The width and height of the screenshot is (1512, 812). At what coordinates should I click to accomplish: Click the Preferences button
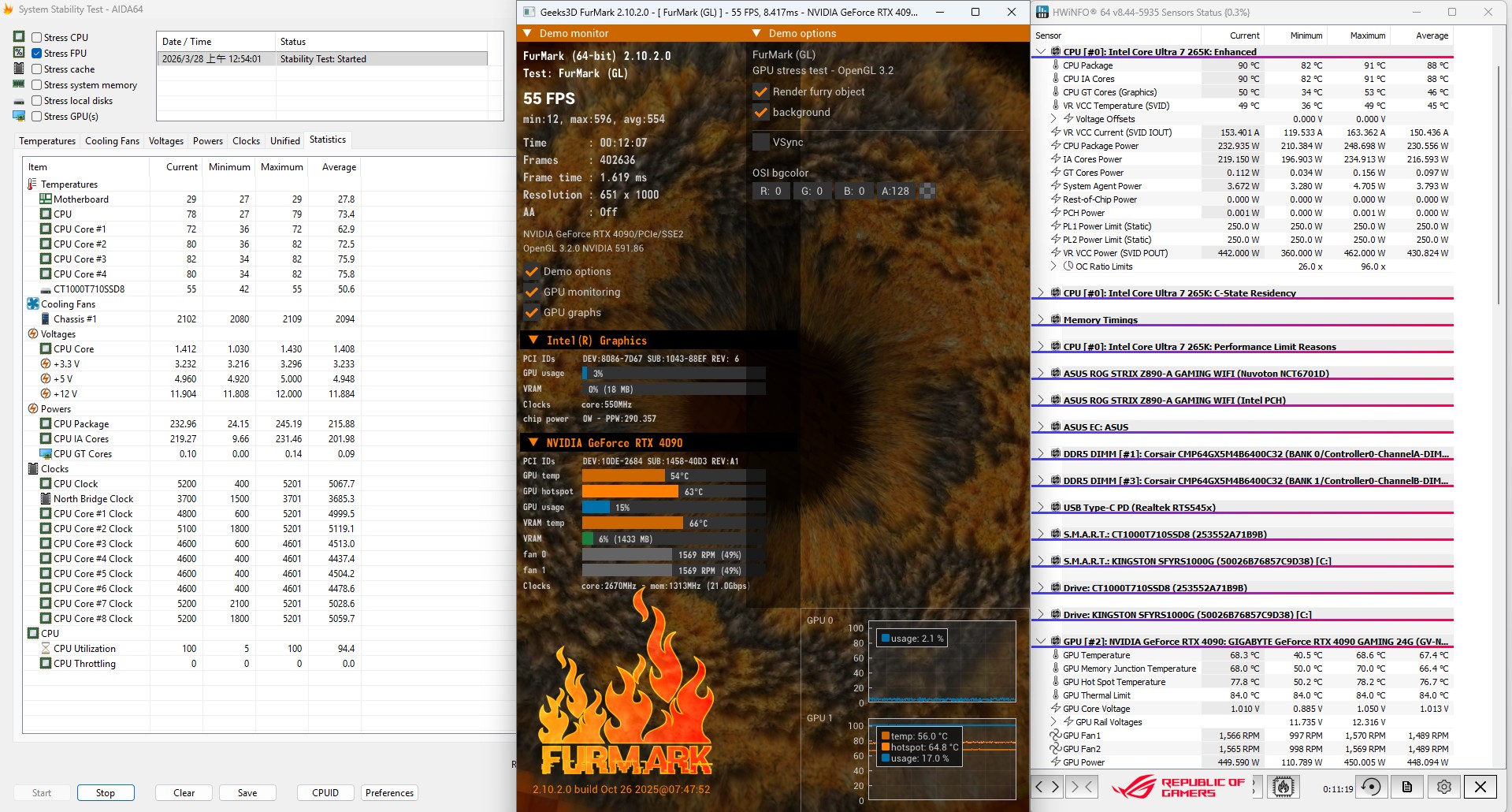389,792
